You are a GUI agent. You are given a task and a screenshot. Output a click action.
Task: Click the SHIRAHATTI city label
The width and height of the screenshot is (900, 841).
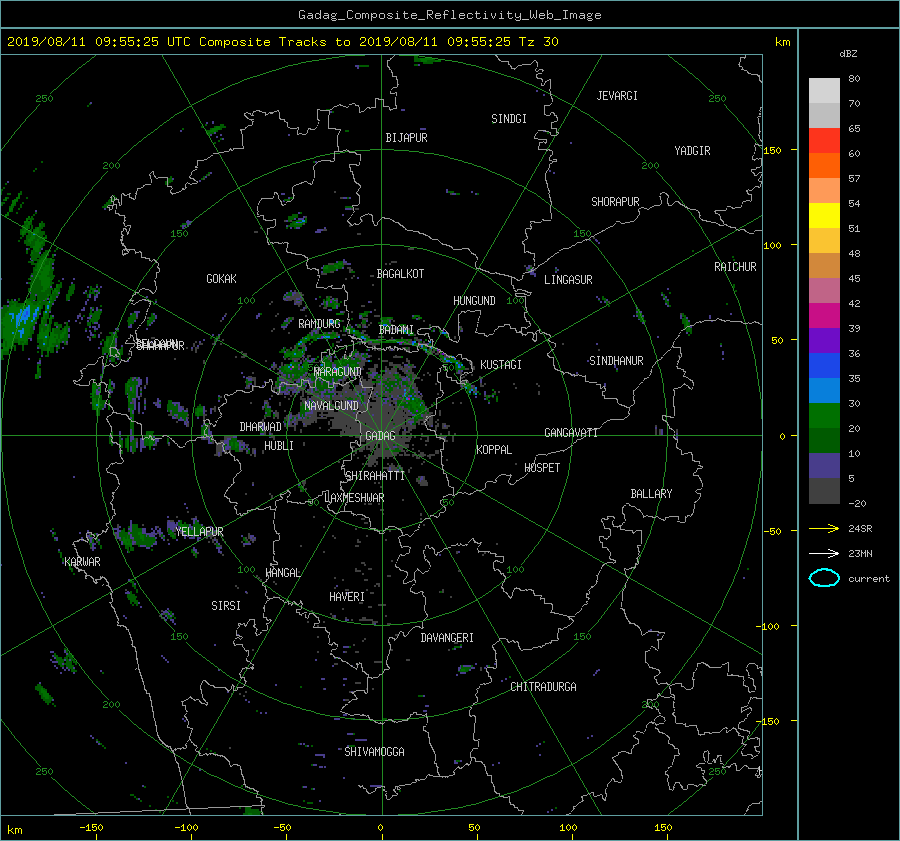[375, 476]
